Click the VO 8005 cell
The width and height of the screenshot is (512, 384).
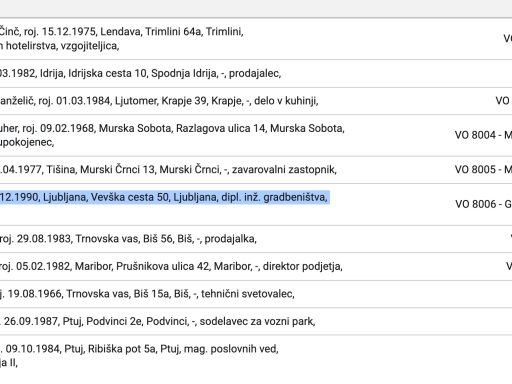[x=483, y=170]
